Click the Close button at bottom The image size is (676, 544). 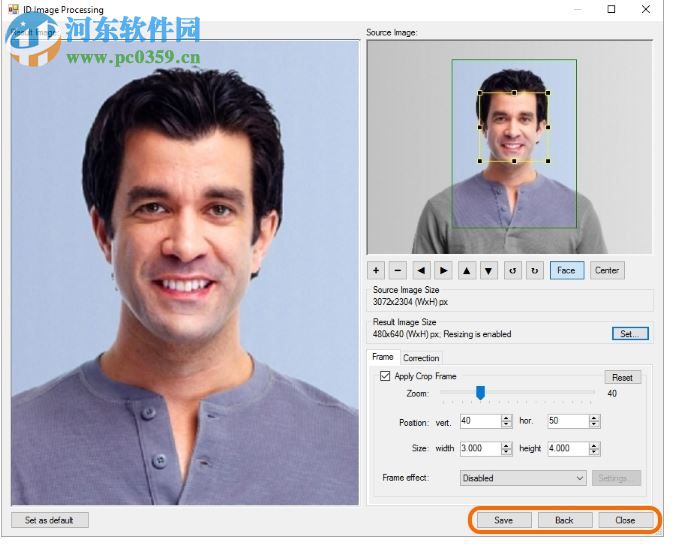[625, 520]
